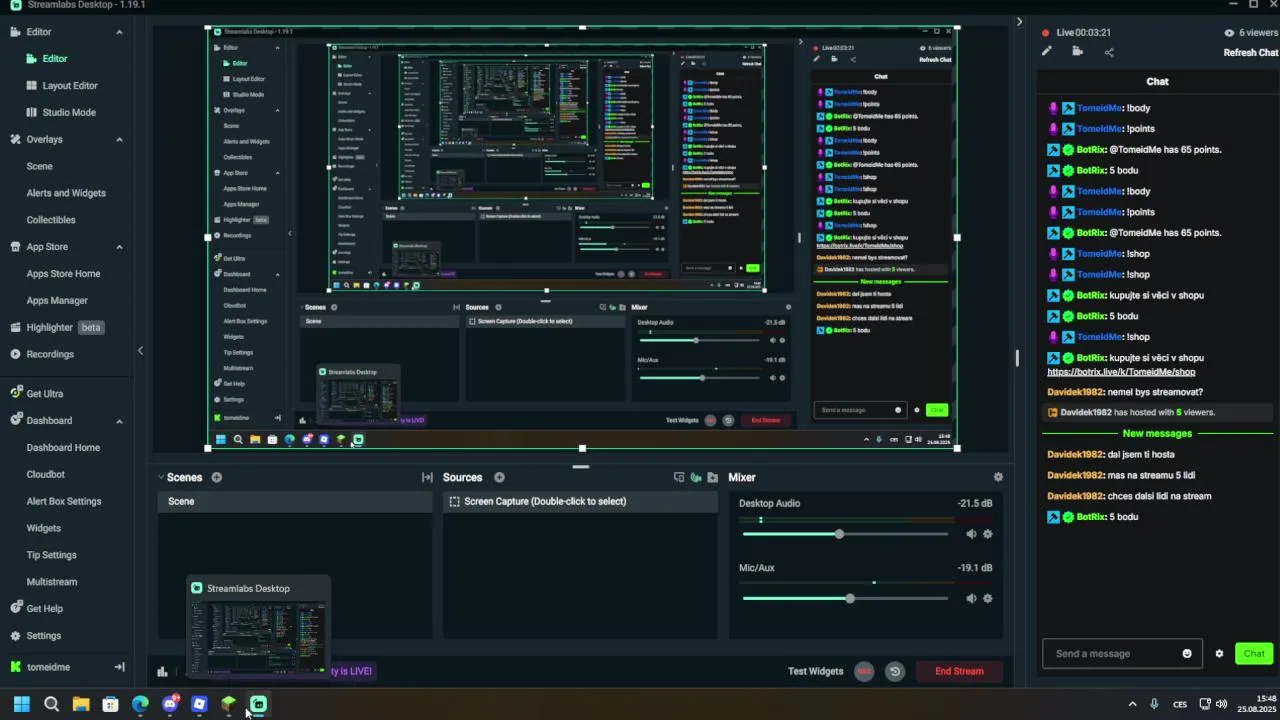
Task: Open Mic/Aux source settings gear
Action: [988, 598]
